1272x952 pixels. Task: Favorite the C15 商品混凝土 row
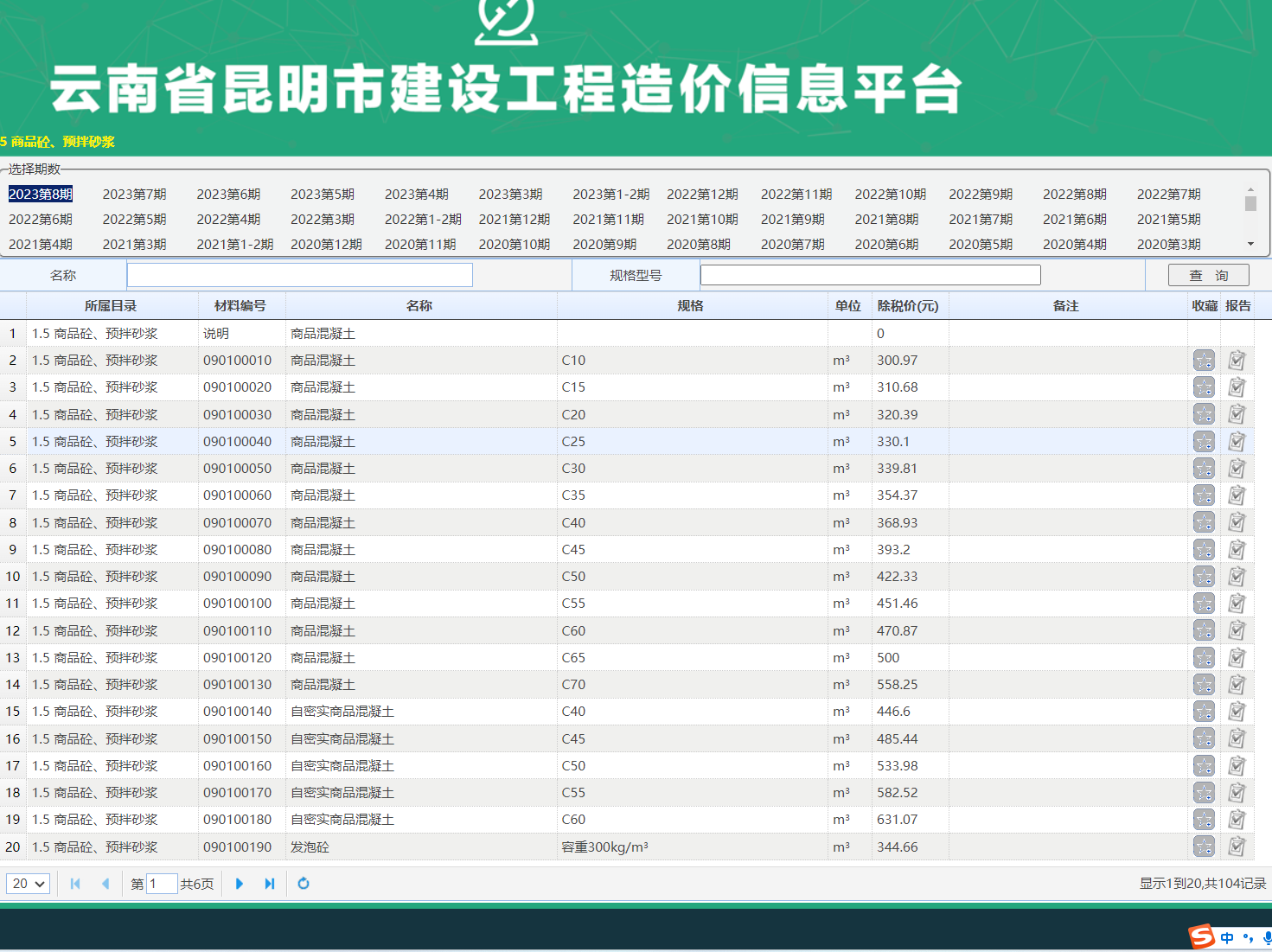[x=1204, y=387]
